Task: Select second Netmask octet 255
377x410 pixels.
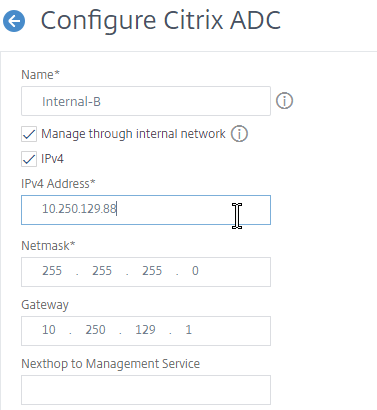Action: 102,271
